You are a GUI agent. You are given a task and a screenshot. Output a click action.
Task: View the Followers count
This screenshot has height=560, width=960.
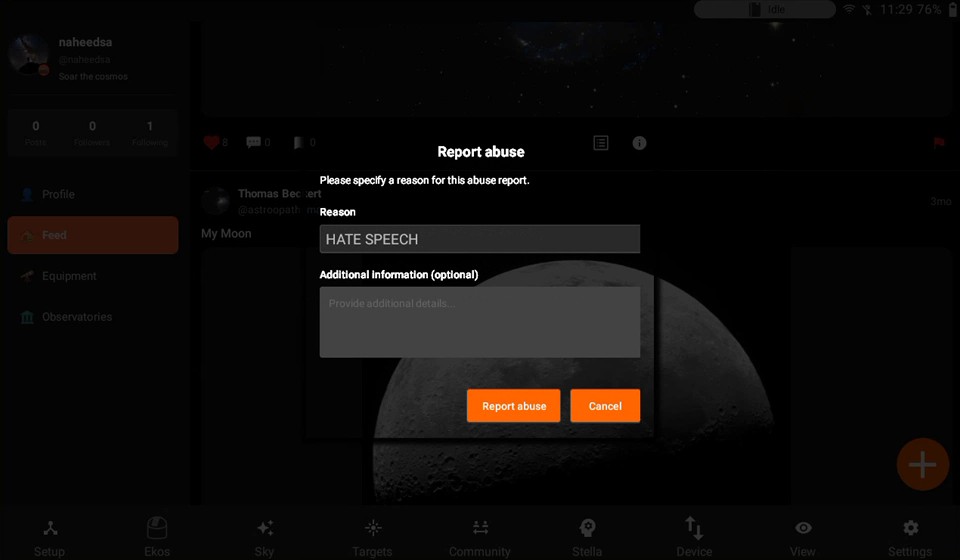[92, 133]
